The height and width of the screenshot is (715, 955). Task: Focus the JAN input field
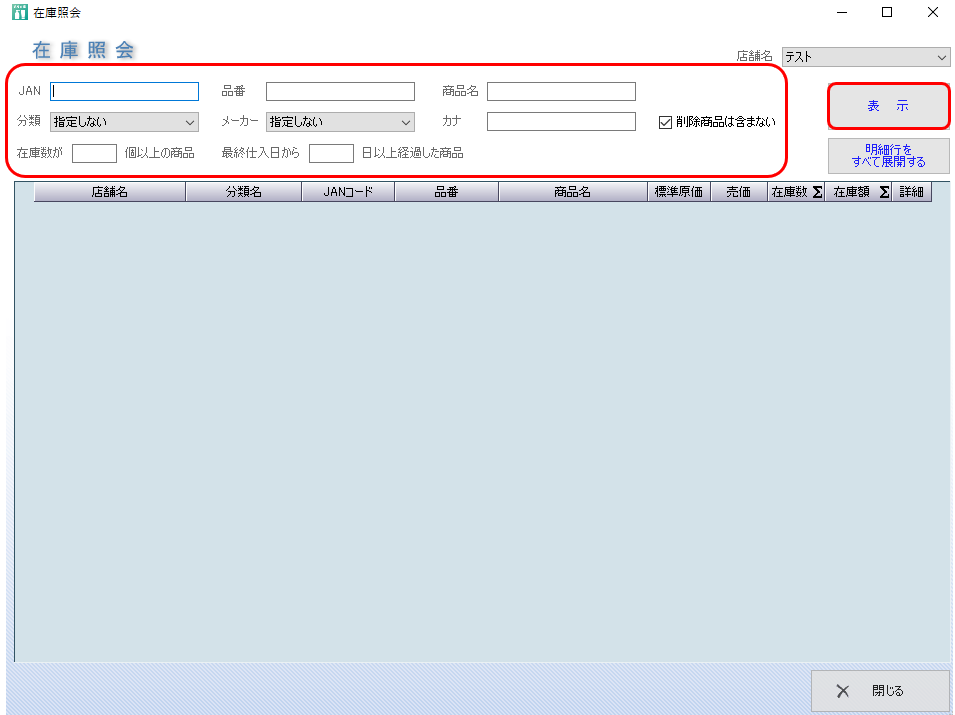tap(125, 91)
